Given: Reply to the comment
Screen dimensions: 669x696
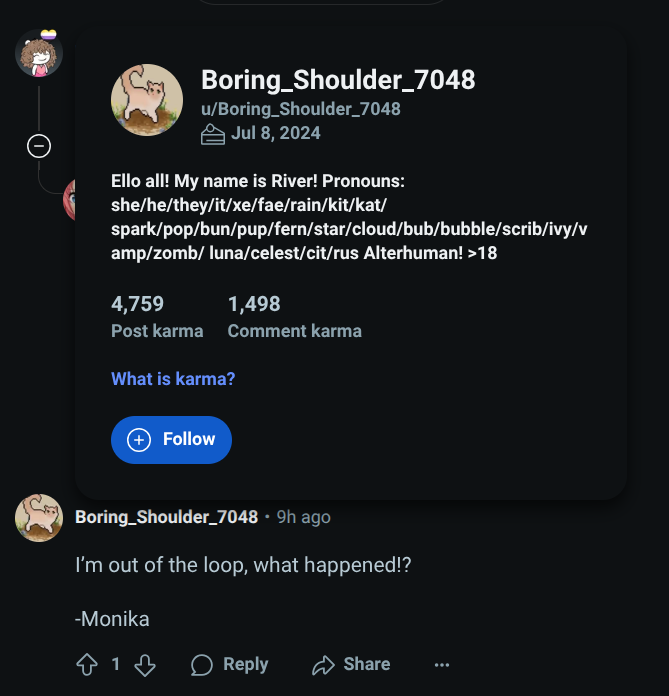Looking at the screenshot, I should [x=229, y=664].
